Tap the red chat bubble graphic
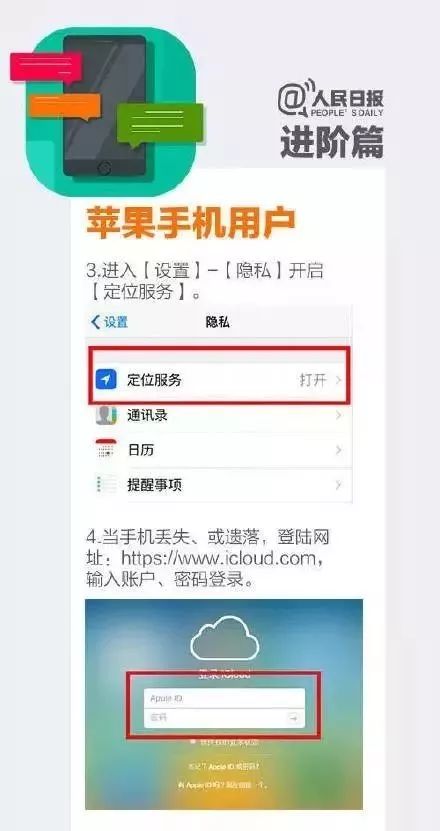 click(x=46, y=67)
